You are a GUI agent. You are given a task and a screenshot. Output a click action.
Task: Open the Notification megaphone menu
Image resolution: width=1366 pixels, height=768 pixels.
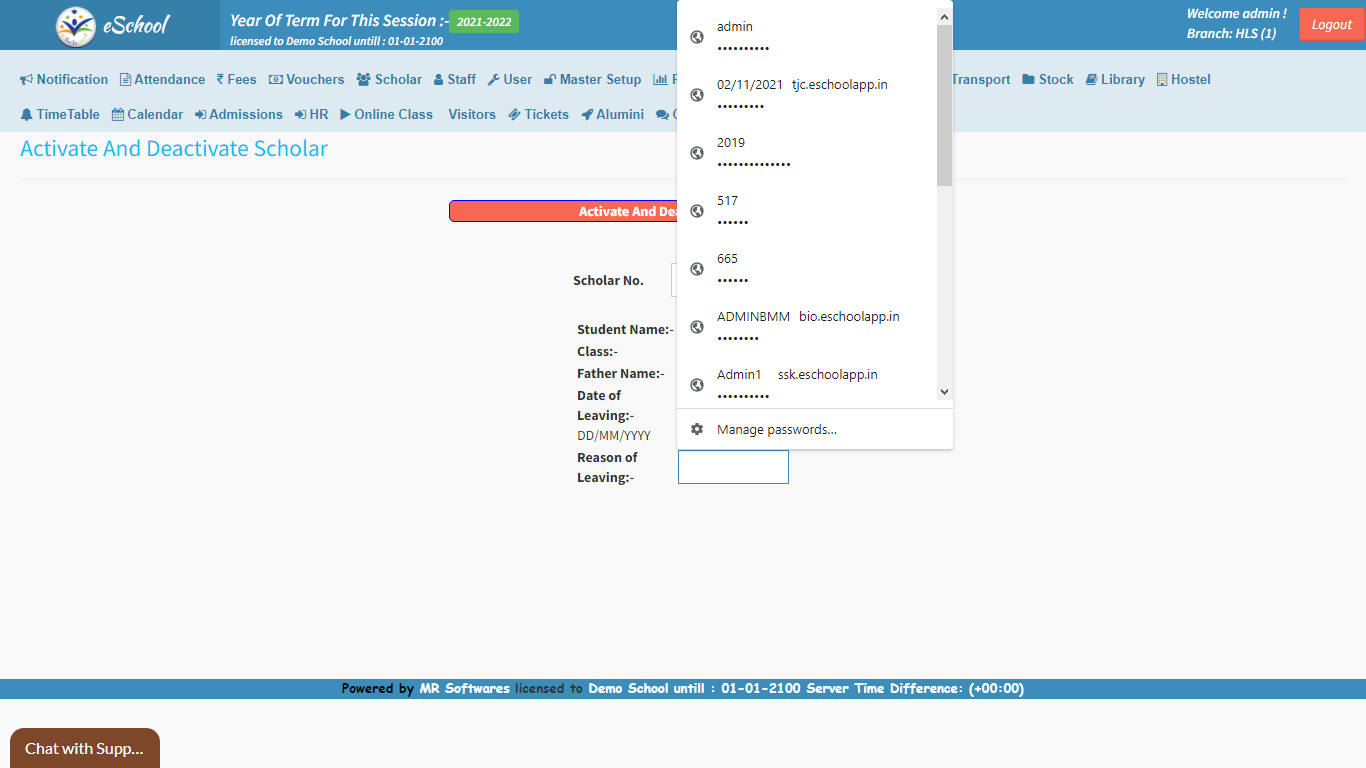coord(27,80)
